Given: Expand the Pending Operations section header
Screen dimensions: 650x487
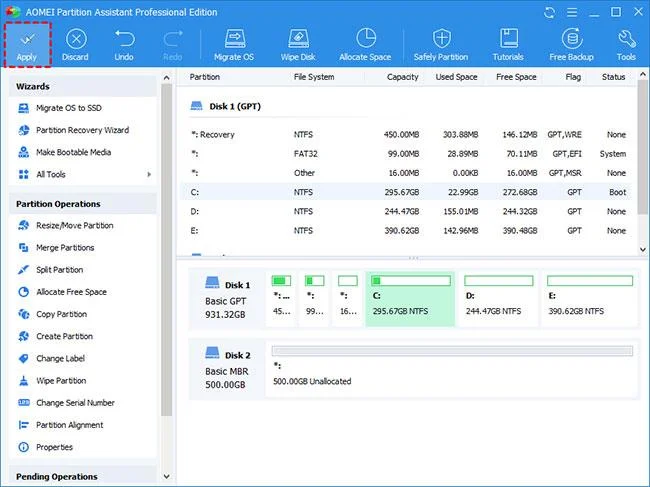Looking at the screenshot, I should pyautogui.click(x=83, y=477).
